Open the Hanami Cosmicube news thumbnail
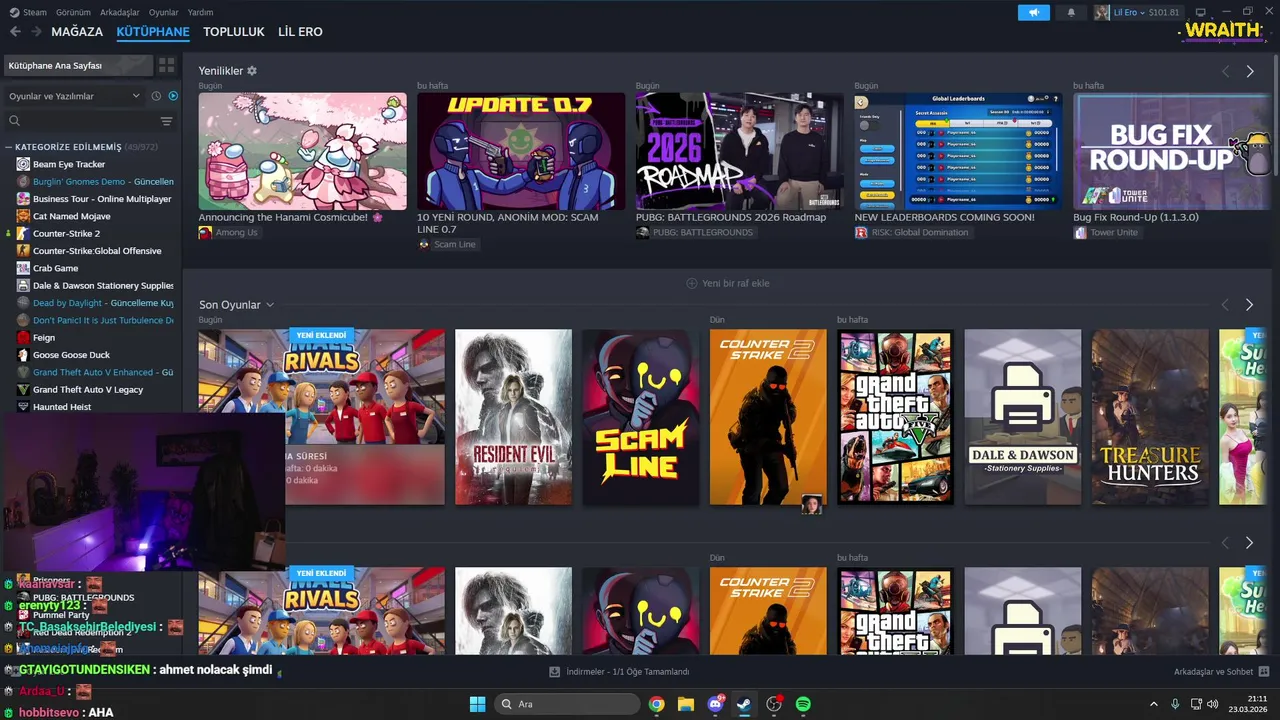Screen dimensions: 1280x720 click(x=302, y=152)
